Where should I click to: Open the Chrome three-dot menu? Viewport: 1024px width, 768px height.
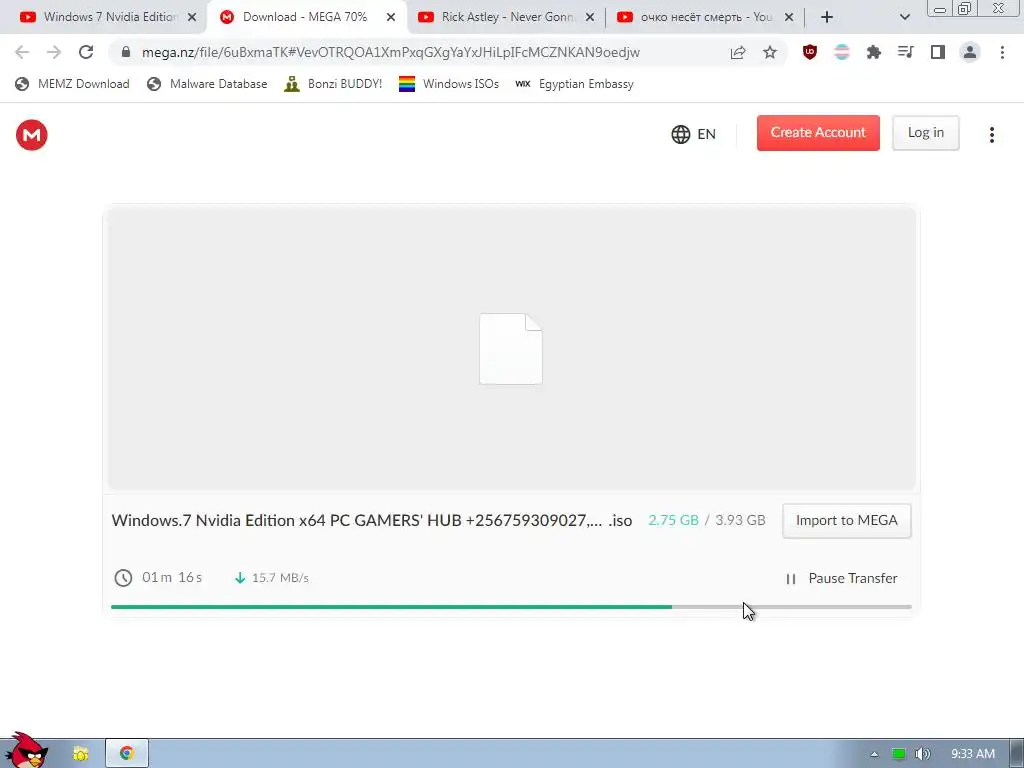[x=1002, y=52]
